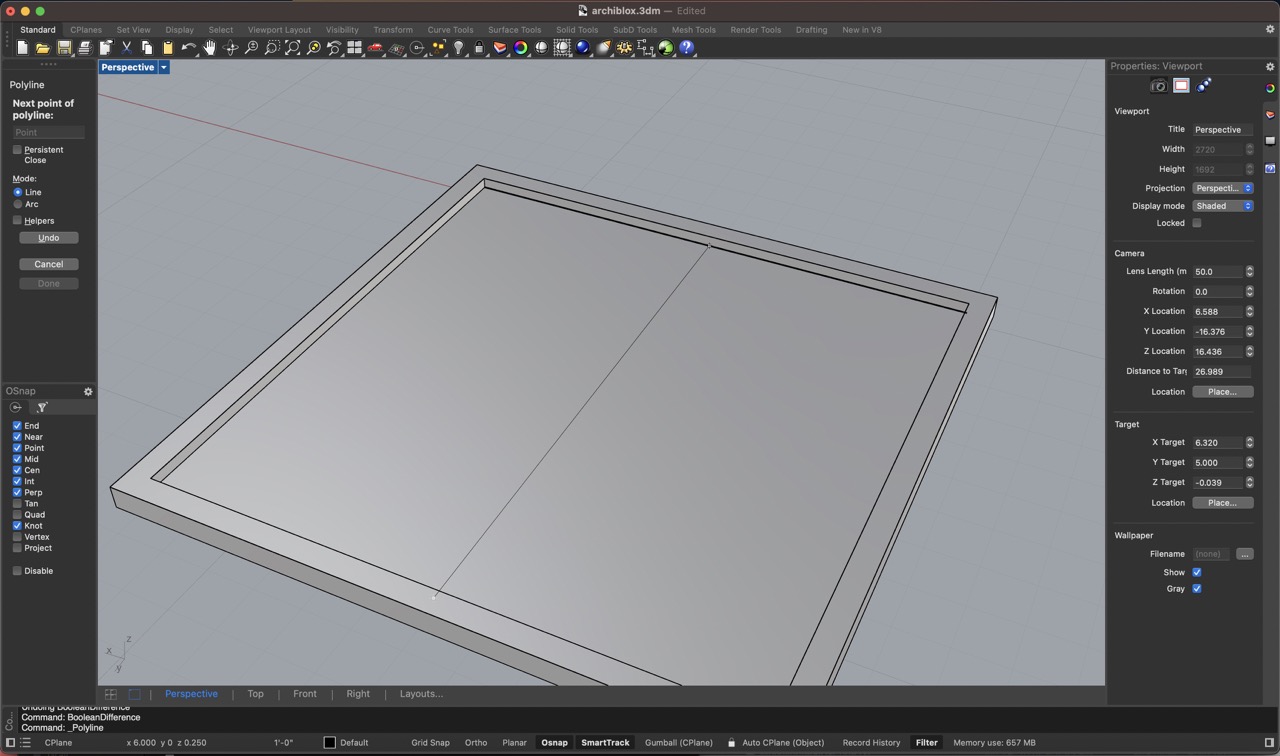
Task: Click camera Location Place... button
Action: (x=1223, y=392)
